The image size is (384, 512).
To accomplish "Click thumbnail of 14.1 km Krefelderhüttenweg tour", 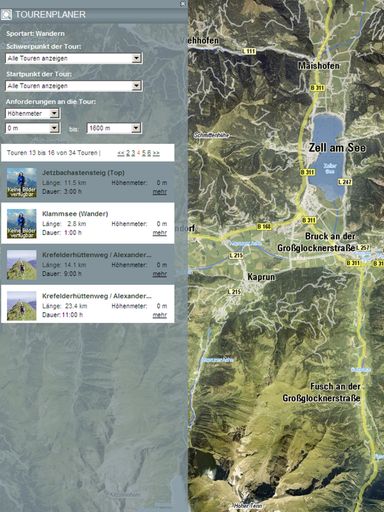I will pos(22,265).
